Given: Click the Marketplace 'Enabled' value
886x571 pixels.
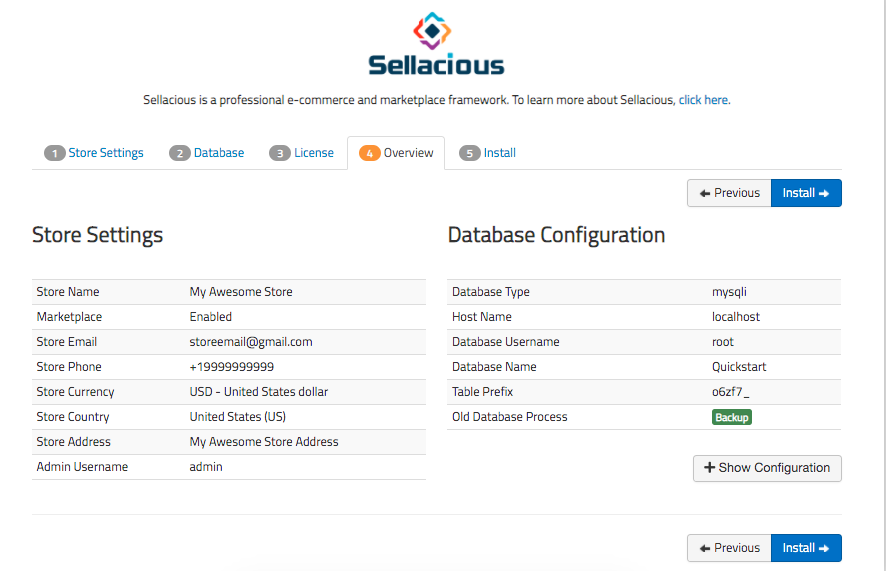Looking at the screenshot, I should 211,317.
